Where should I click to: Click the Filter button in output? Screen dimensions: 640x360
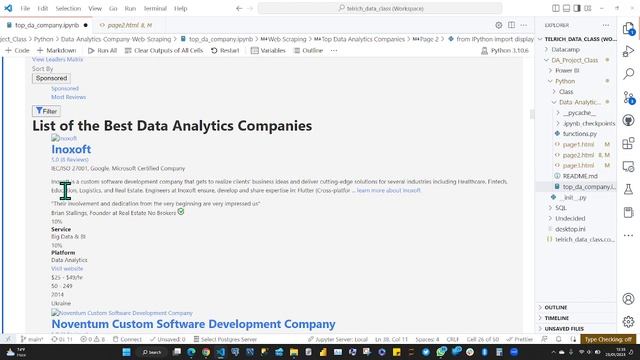[x=46, y=111]
